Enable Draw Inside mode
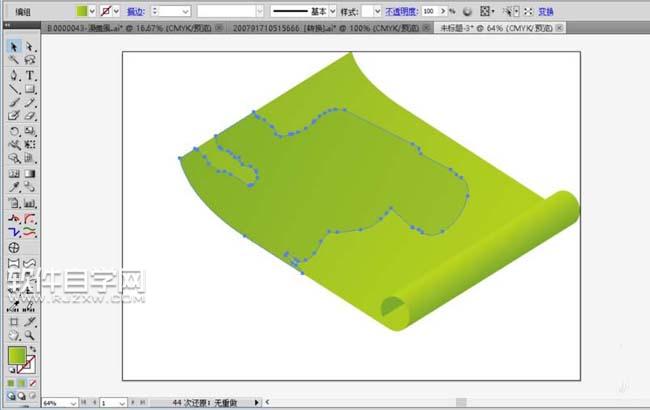Viewport: 650px width, 410px height. point(32,396)
